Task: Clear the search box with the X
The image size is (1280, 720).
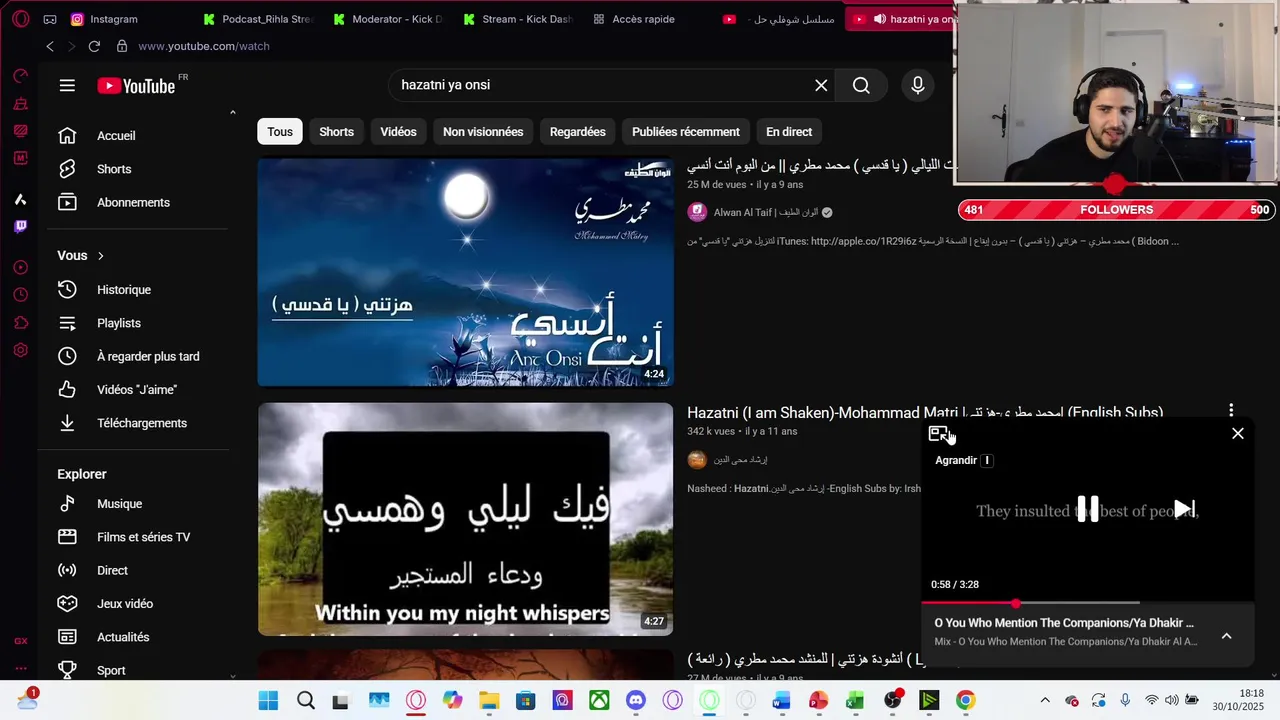Action: click(x=821, y=86)
